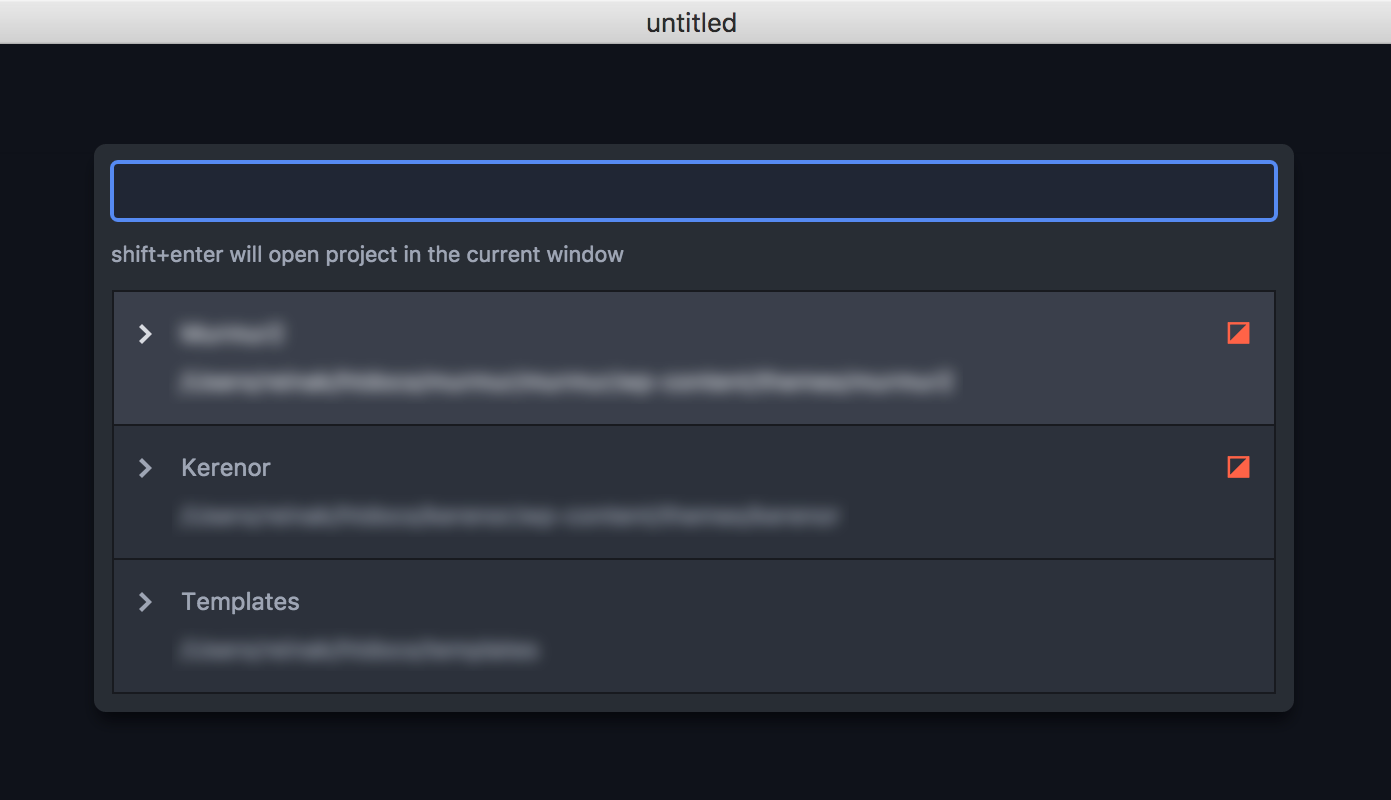Viewport: 1391px width, 800px height.
Task: Click the orange dev-mode icon on Kerenor row
Action: click(1238, 467)
